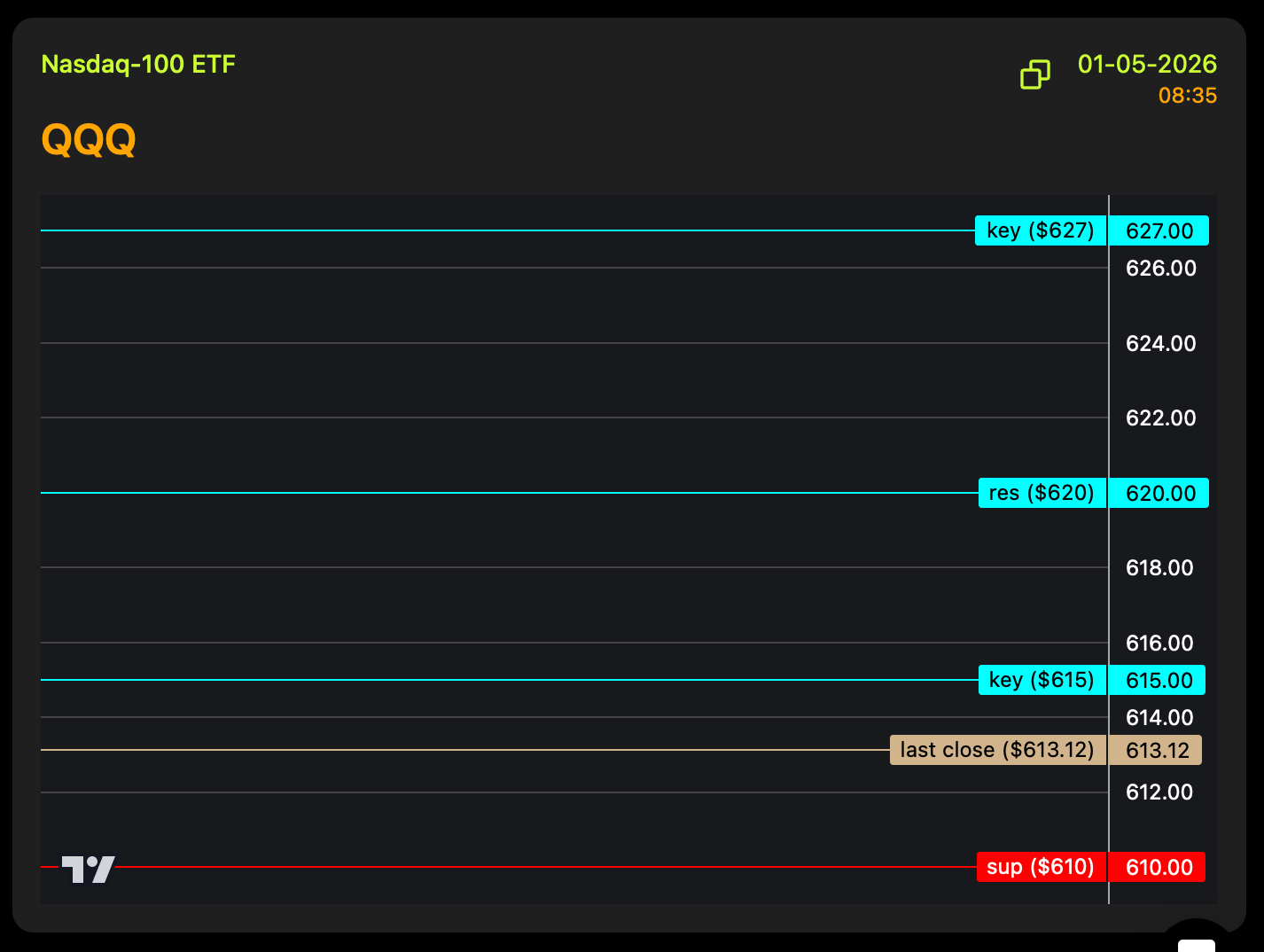
Task: Click the Nasdaq-100 ETF title
Action: coord(138,65)
